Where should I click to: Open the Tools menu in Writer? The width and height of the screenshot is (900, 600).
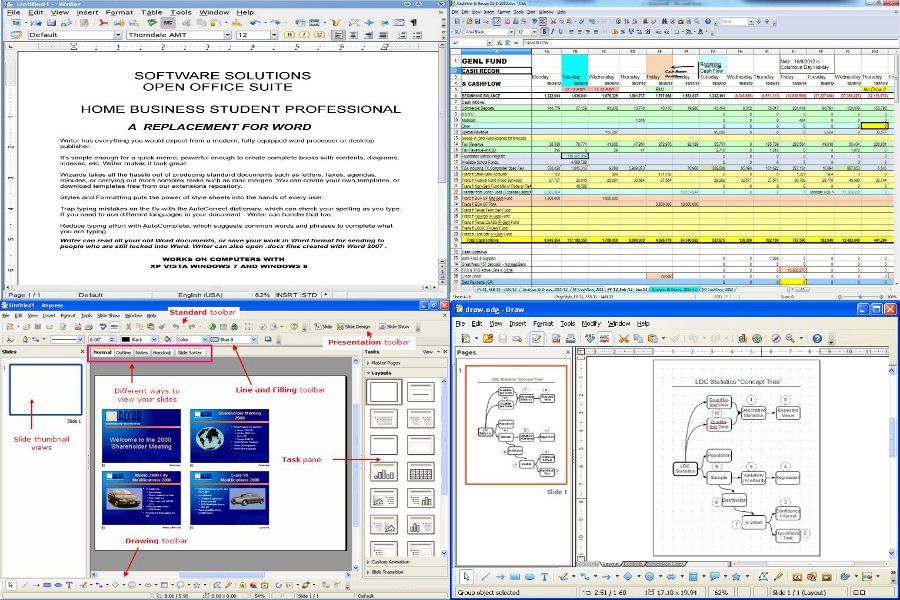(180, 12)
